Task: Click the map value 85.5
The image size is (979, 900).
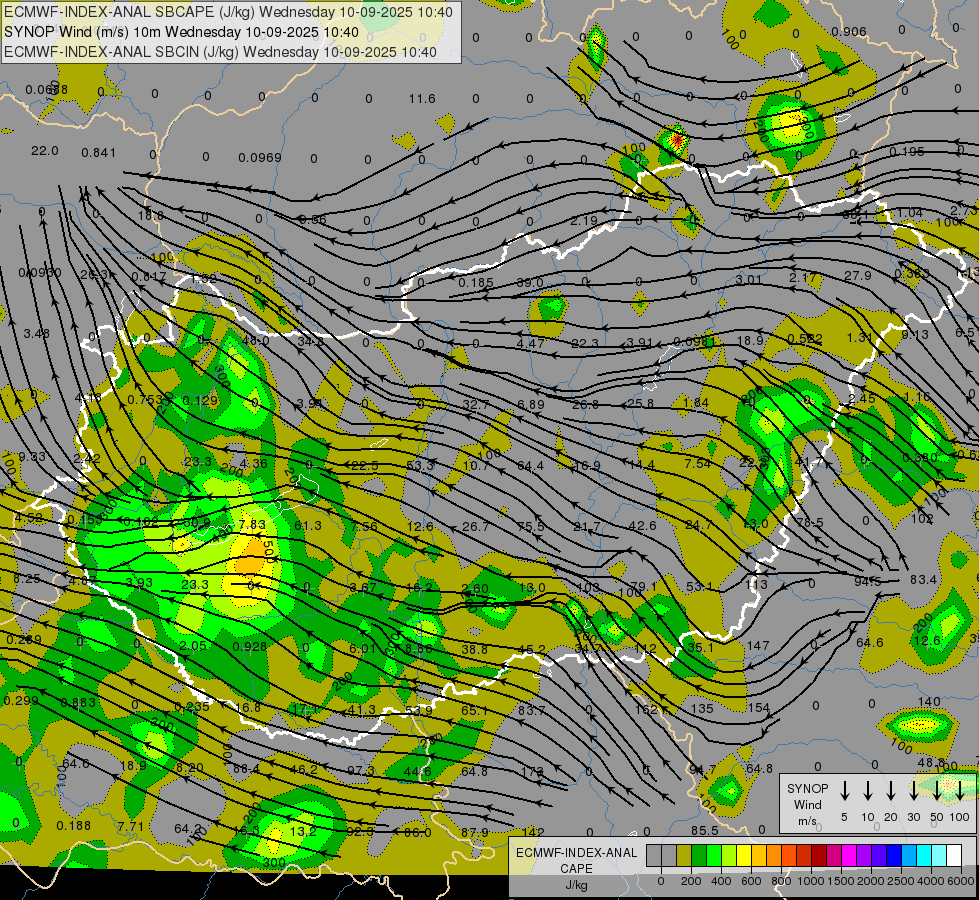Action: (704, 831)
